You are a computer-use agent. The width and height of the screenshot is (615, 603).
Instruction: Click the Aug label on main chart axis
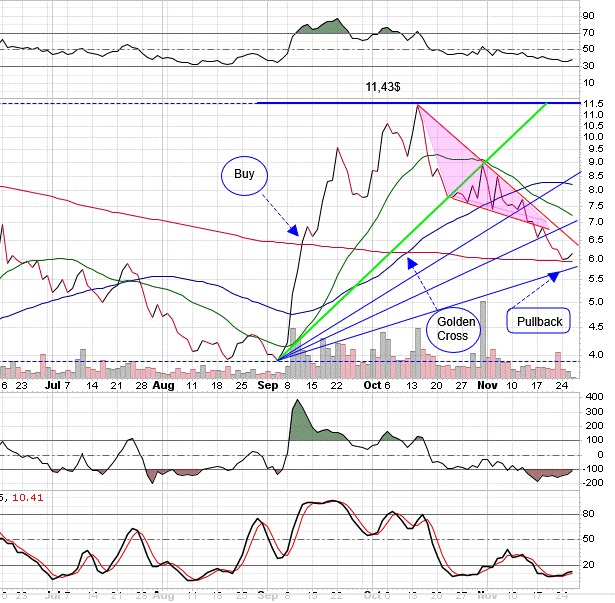(x=162, y=384)
